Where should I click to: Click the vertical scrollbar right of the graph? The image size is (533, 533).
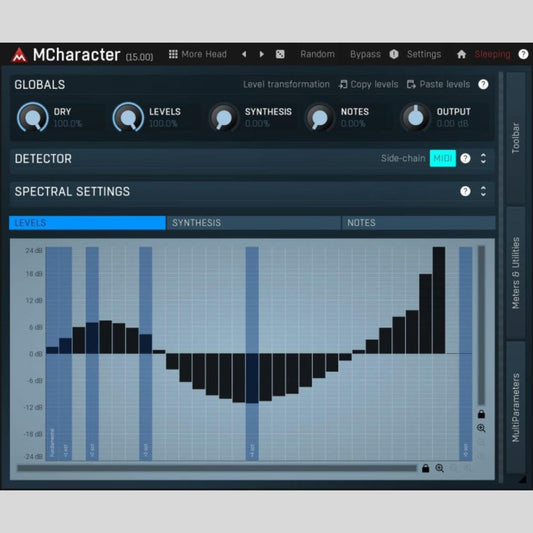[x=481, y=326]
